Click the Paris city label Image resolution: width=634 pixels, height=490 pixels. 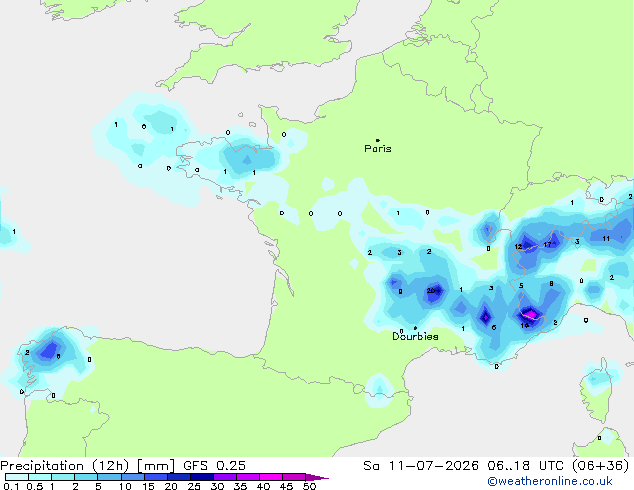click(378, 149)
